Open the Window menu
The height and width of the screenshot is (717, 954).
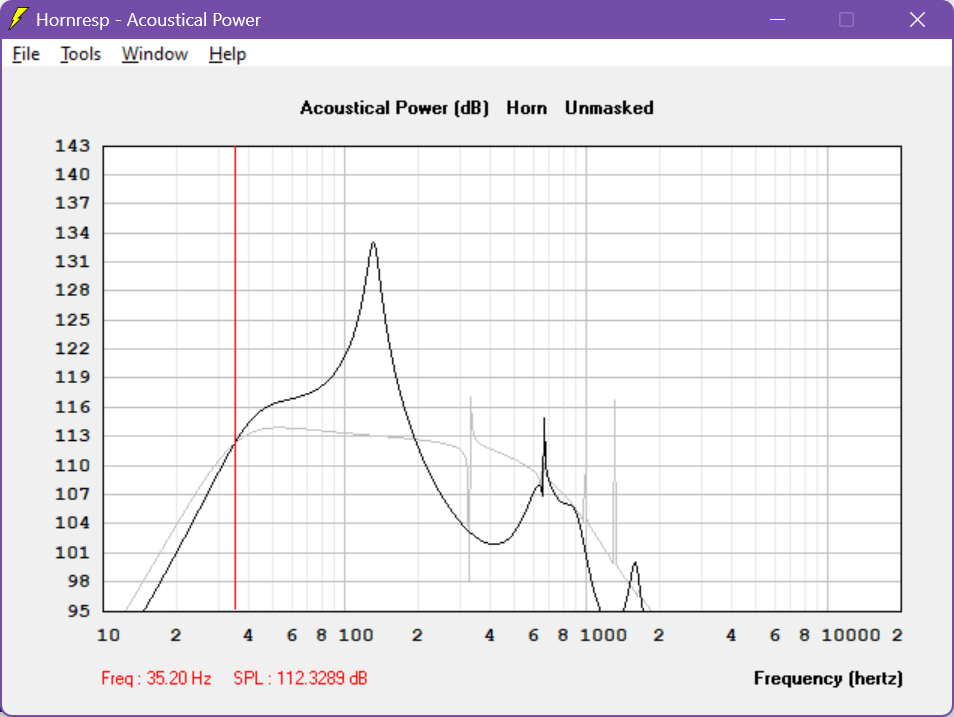155,54
